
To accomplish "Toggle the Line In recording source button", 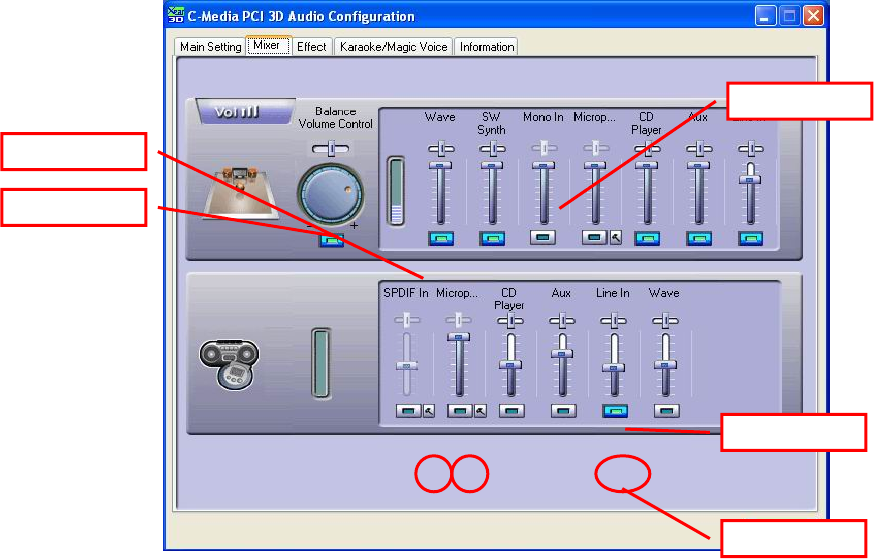I will click(615, 411).
